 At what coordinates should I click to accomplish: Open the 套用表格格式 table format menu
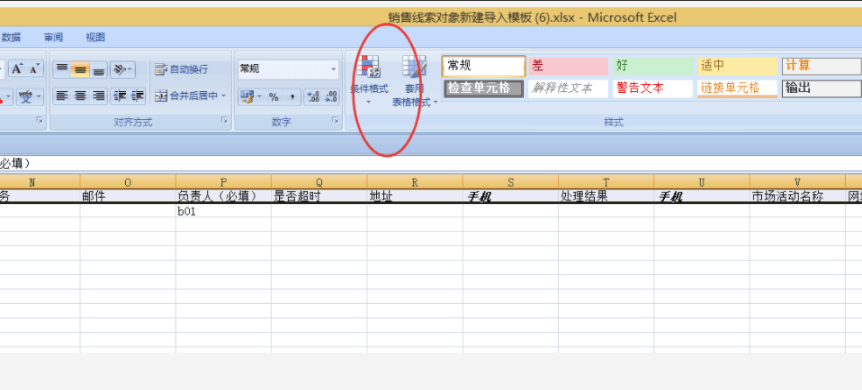coord(415,81)
